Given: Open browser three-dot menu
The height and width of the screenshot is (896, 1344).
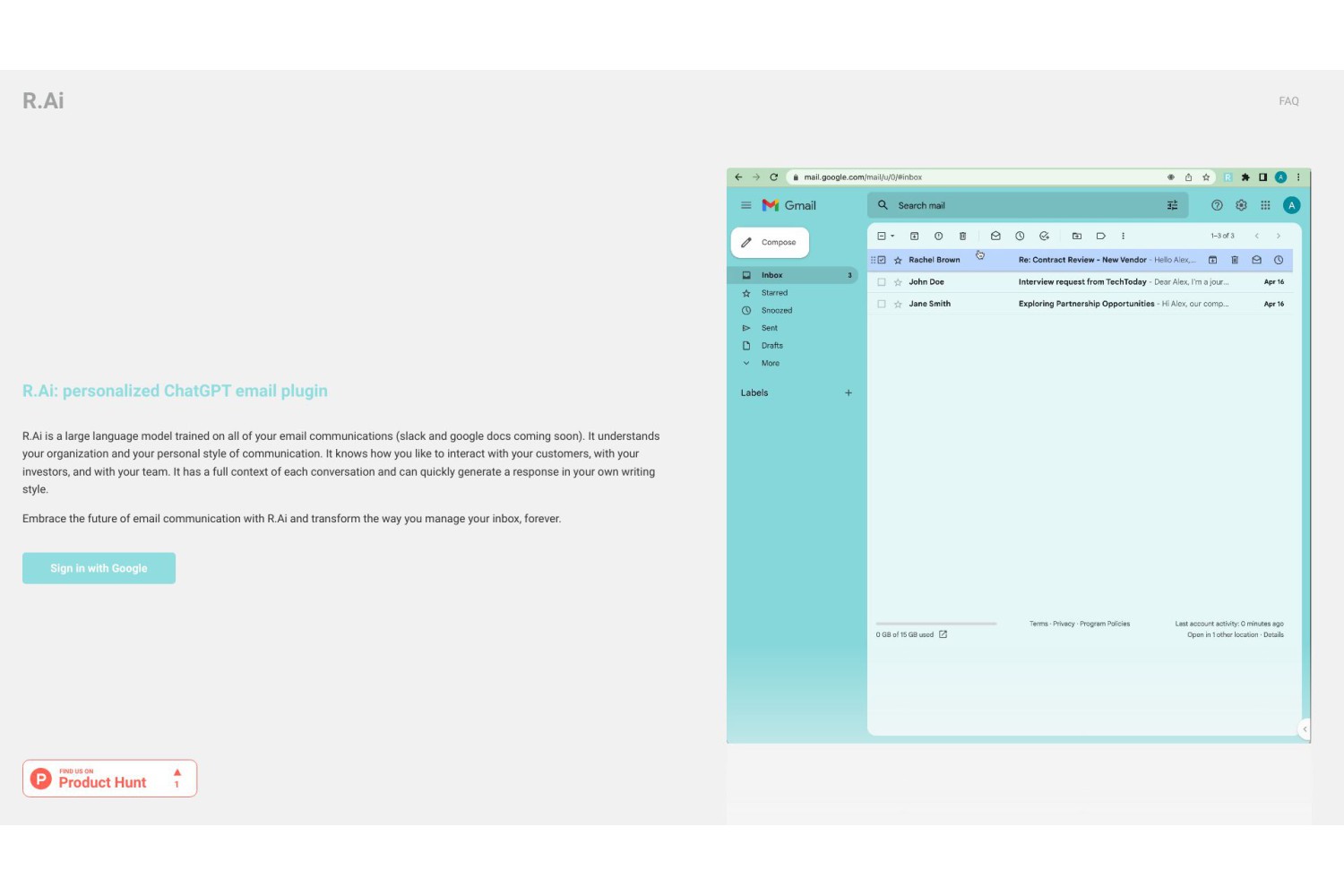Looking at the screenshot, I should point(1298,177).
